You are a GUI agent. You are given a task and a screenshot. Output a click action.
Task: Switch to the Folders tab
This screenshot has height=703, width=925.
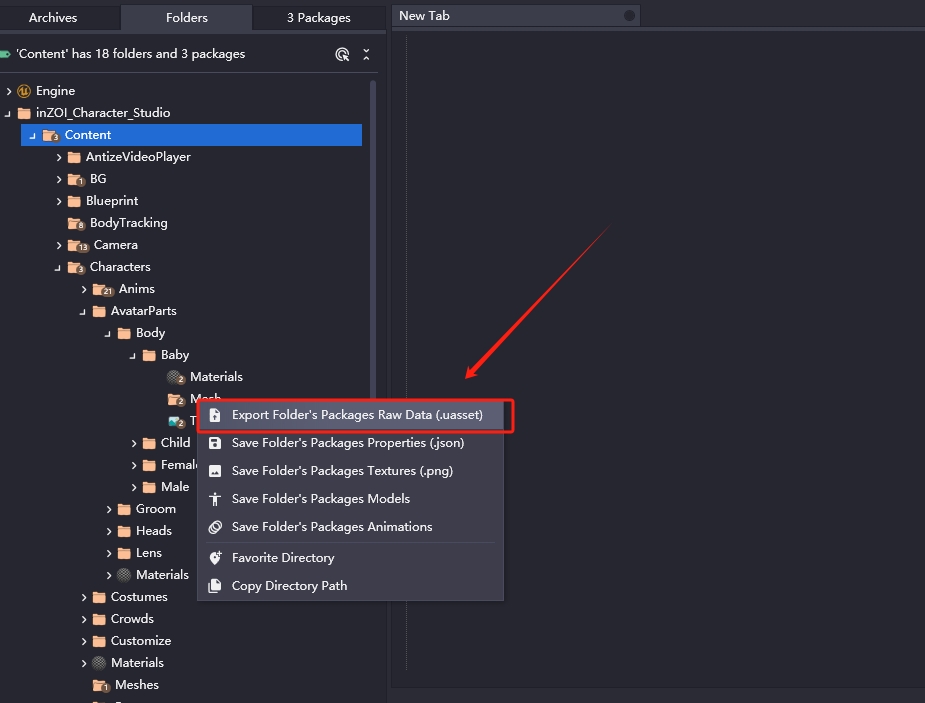pyautogui.click(x=186, y=18)
